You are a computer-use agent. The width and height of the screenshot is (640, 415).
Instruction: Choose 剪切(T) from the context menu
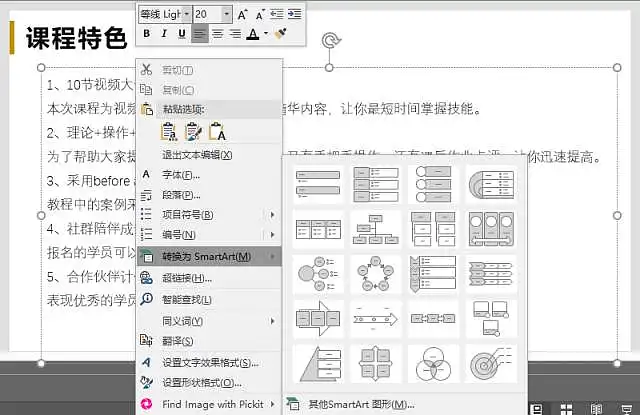[x=209, y=70]
